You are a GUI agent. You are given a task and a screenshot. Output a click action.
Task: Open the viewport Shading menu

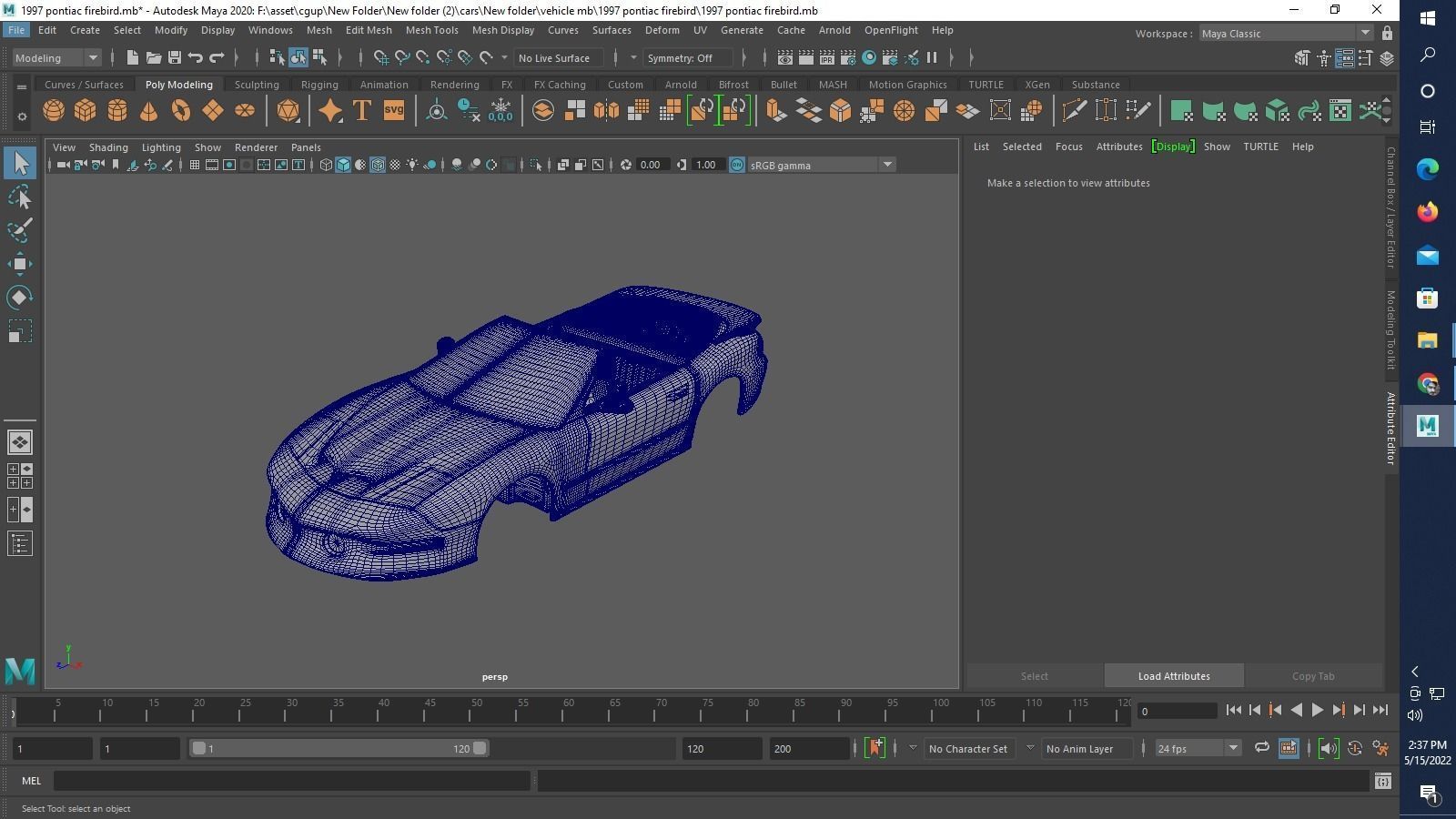[x=108, y=147]
